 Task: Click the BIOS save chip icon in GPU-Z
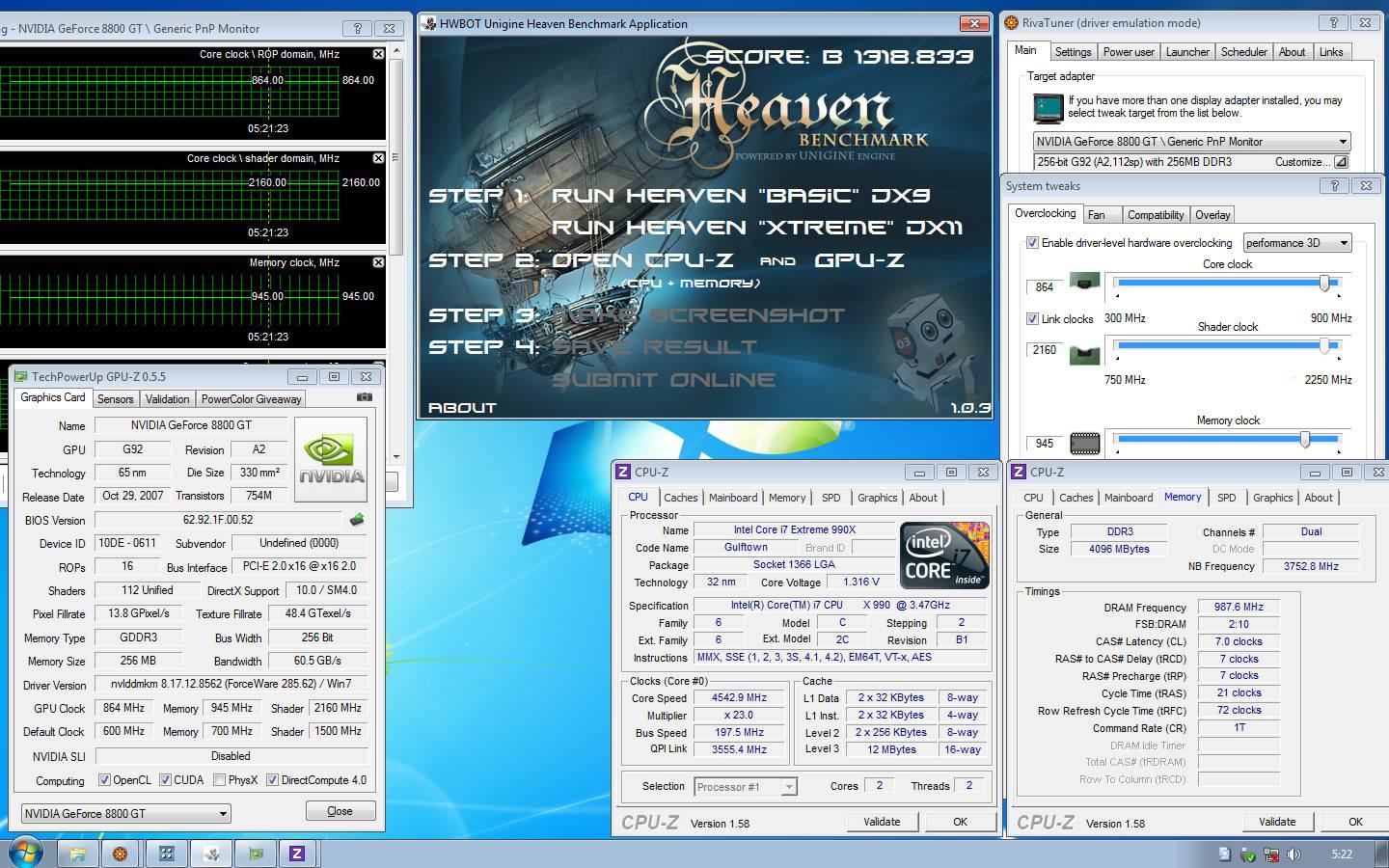click(357, 520)
